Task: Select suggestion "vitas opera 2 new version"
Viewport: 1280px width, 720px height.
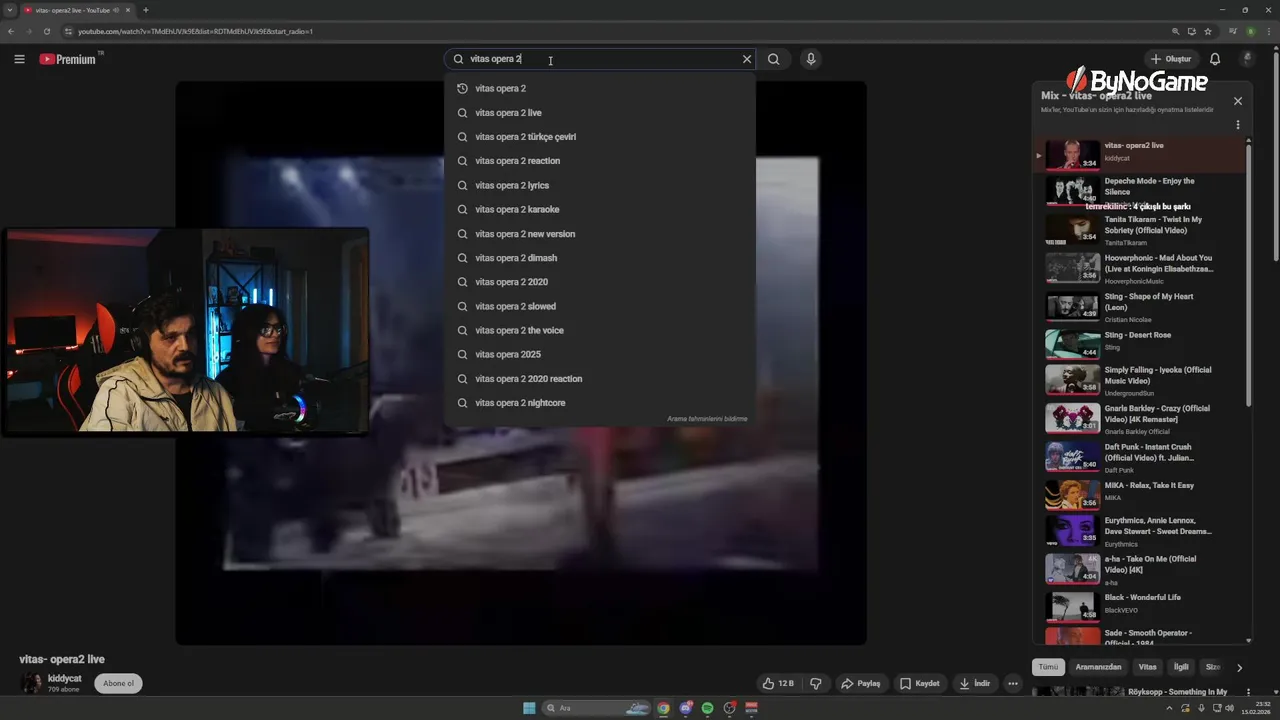Action: tap(600, 234)
